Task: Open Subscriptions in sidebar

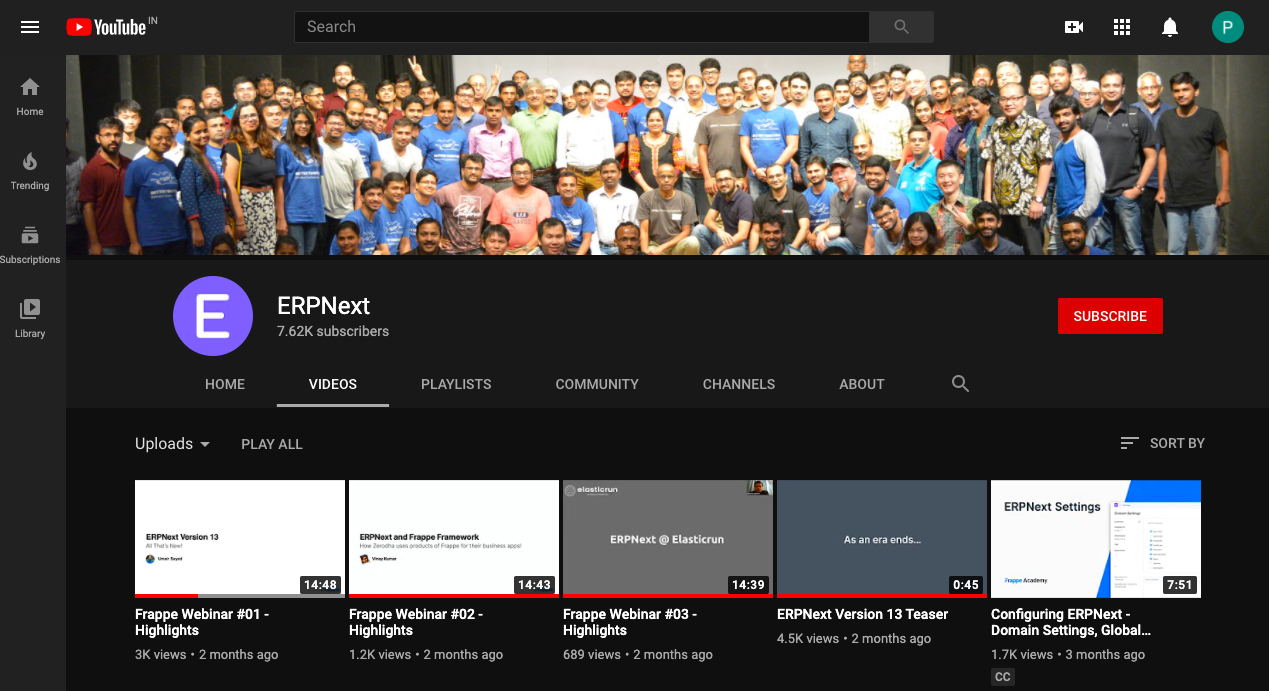Action: 30,245
